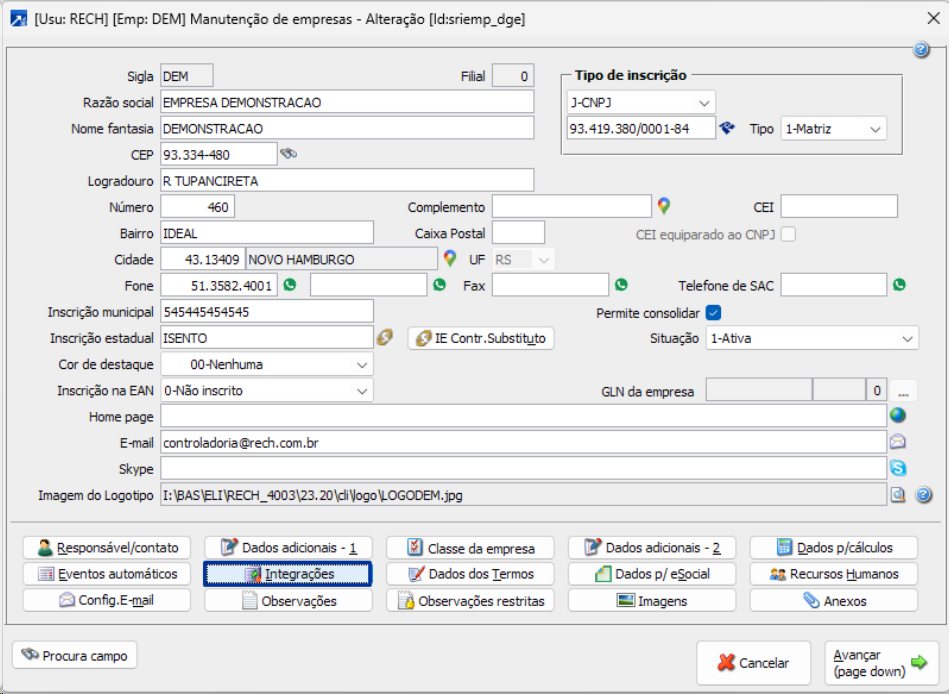Click the E-mail envelope icon
Image resolution: width=949 pixels, height=694 pixels.
pos(897,442)
